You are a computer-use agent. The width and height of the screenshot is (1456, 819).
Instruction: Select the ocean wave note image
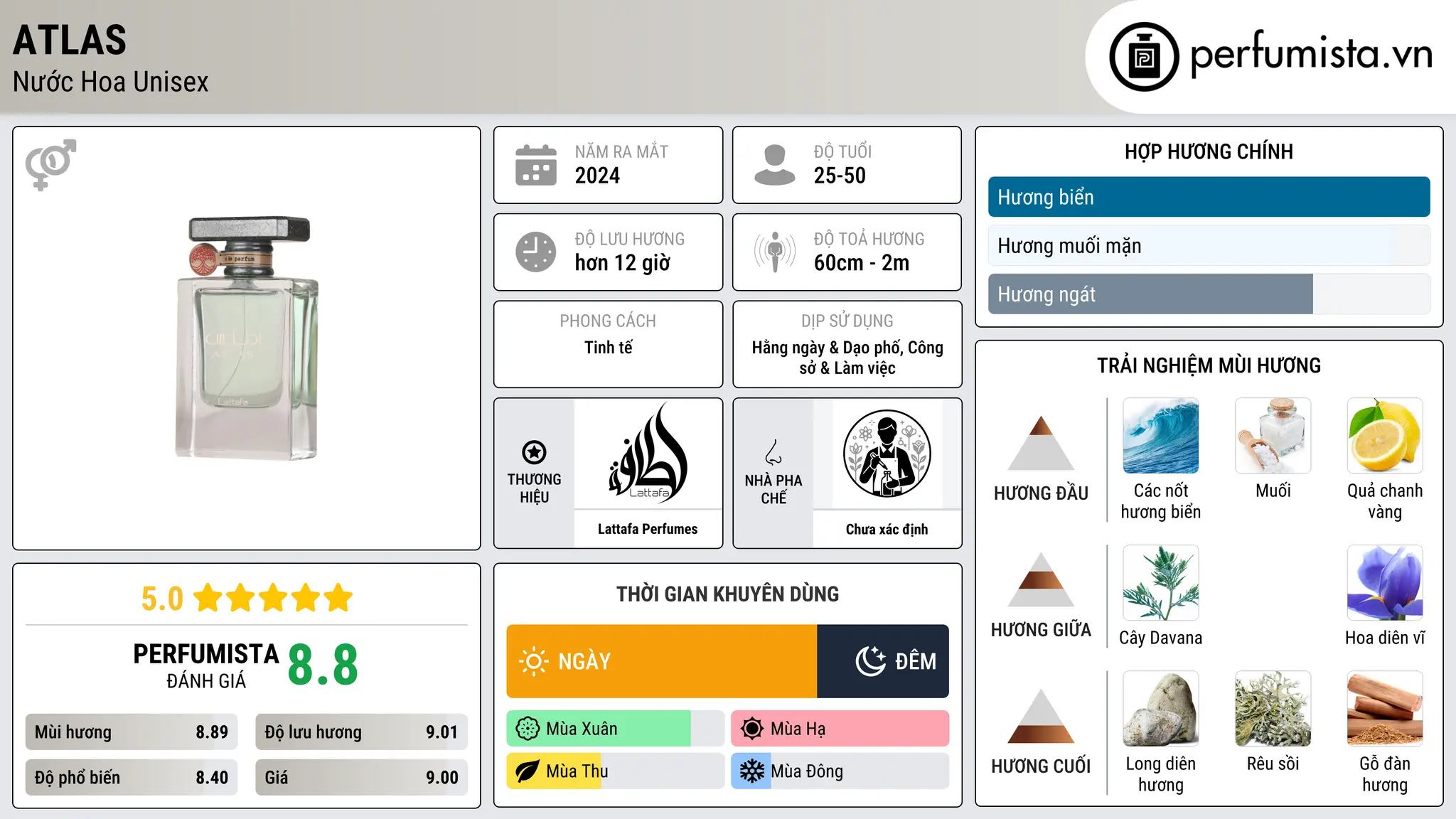pos(1161,436)
